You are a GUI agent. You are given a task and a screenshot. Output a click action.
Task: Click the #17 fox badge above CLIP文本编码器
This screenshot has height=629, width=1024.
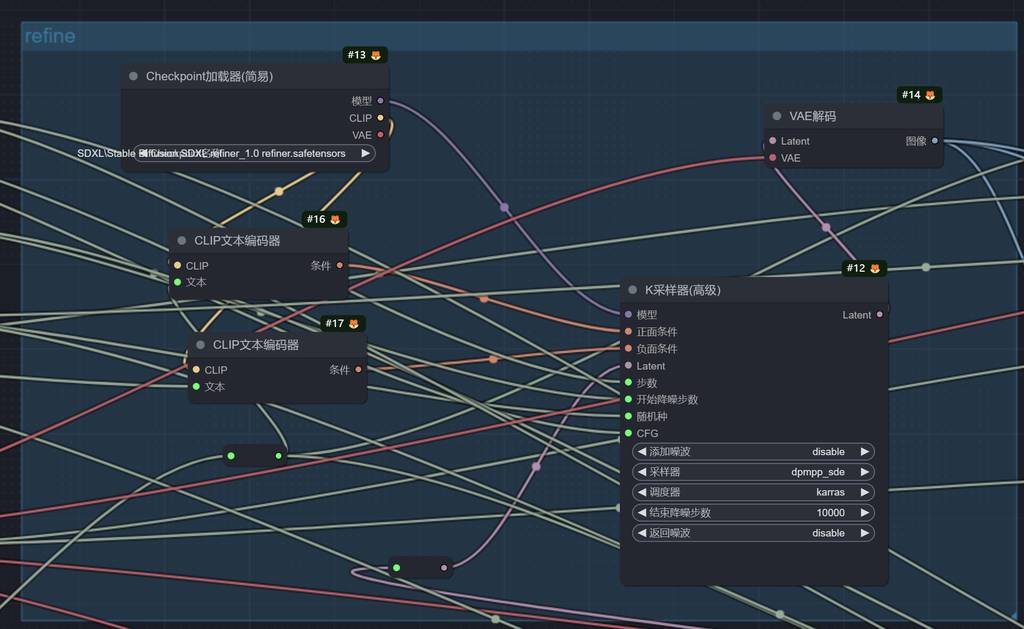pos(343,323)
